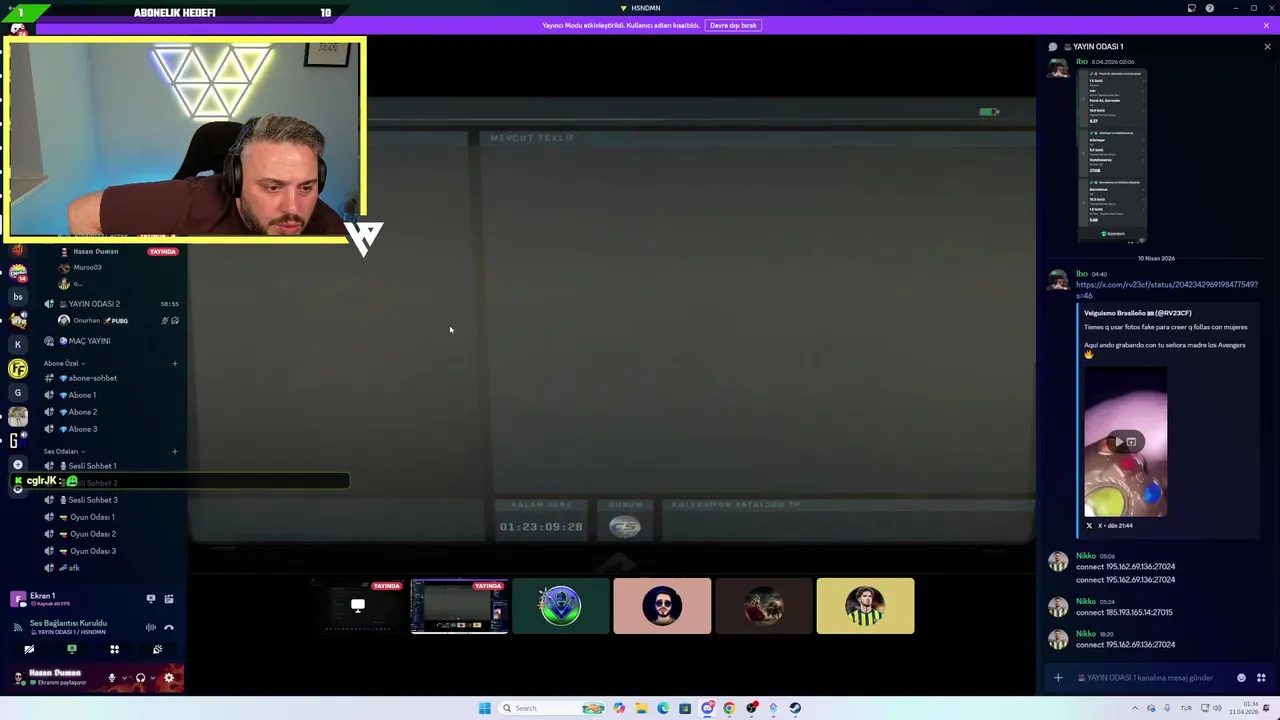
Task: Close the YAYIN ODASI 1 chat panel
Action: (x=1267, y=47)
